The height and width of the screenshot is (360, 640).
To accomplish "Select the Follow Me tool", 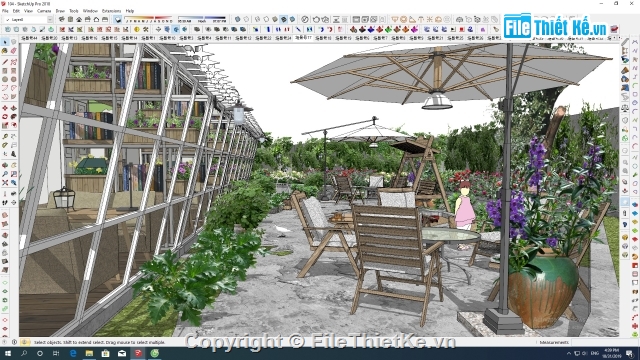I will [x=13, y=117].
